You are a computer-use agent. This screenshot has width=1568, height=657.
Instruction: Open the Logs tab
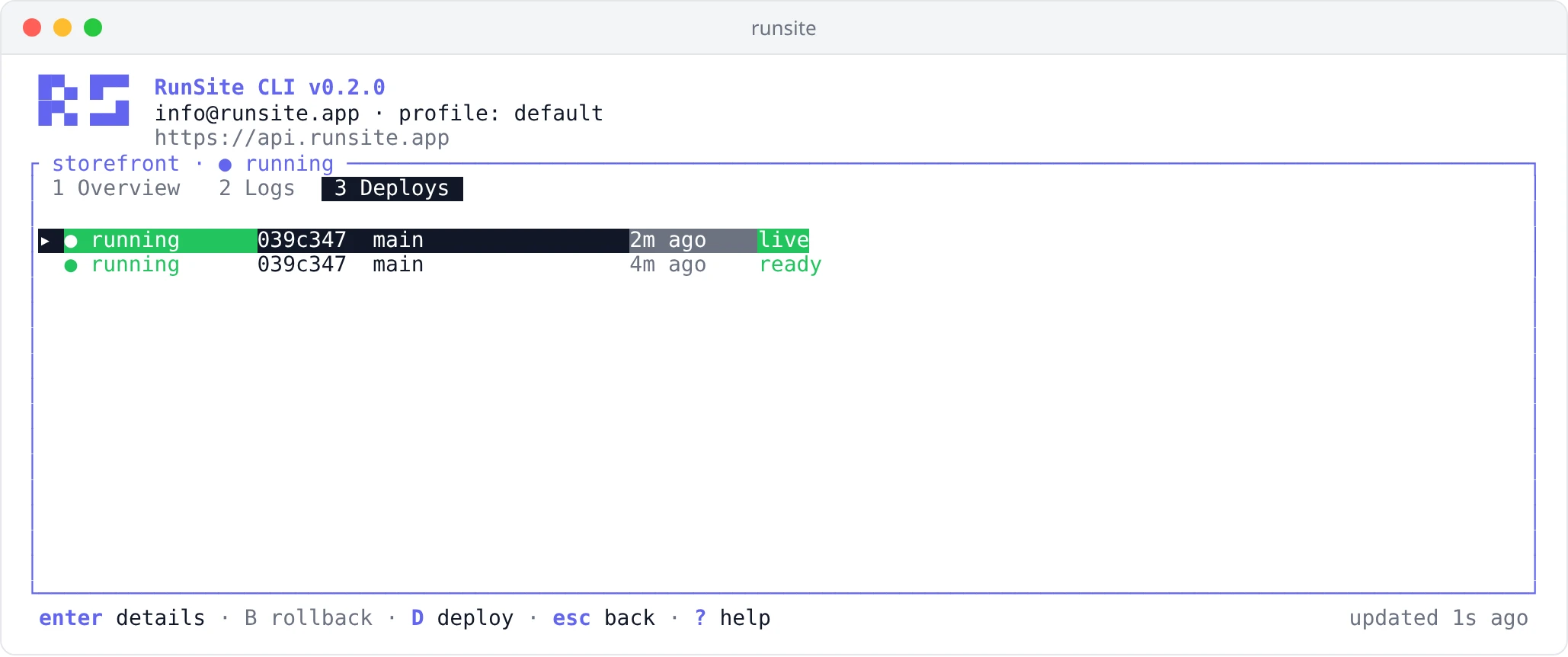pyautogui.click(x=257, y=188)
